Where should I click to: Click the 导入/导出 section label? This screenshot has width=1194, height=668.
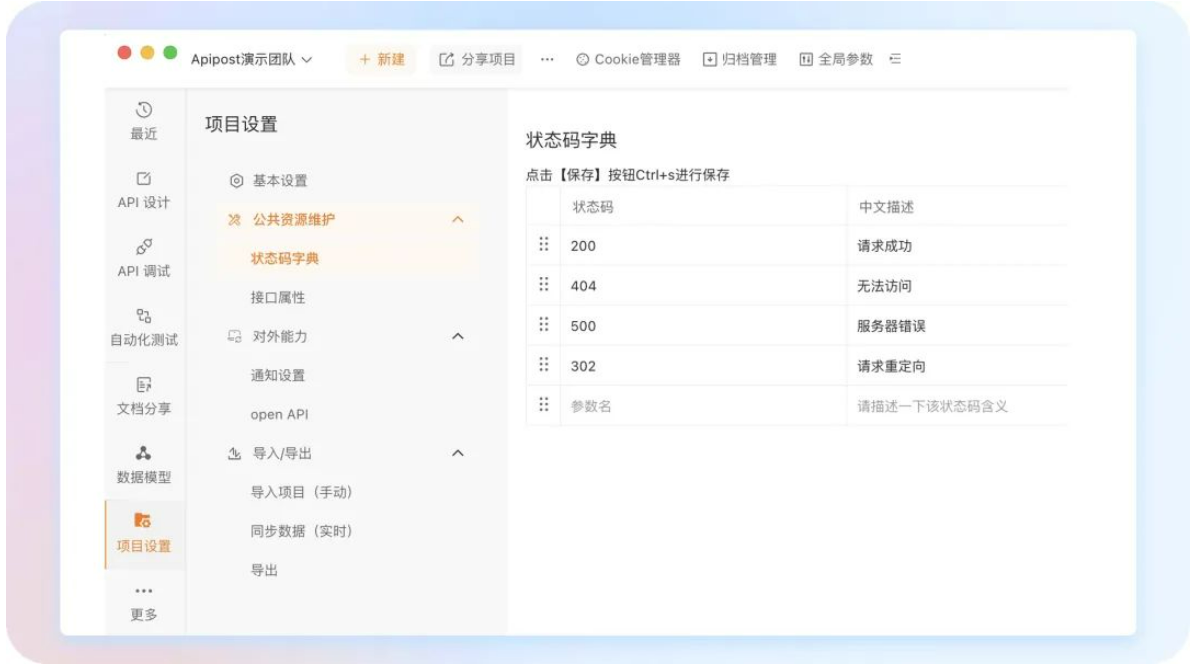pos(282,453)
